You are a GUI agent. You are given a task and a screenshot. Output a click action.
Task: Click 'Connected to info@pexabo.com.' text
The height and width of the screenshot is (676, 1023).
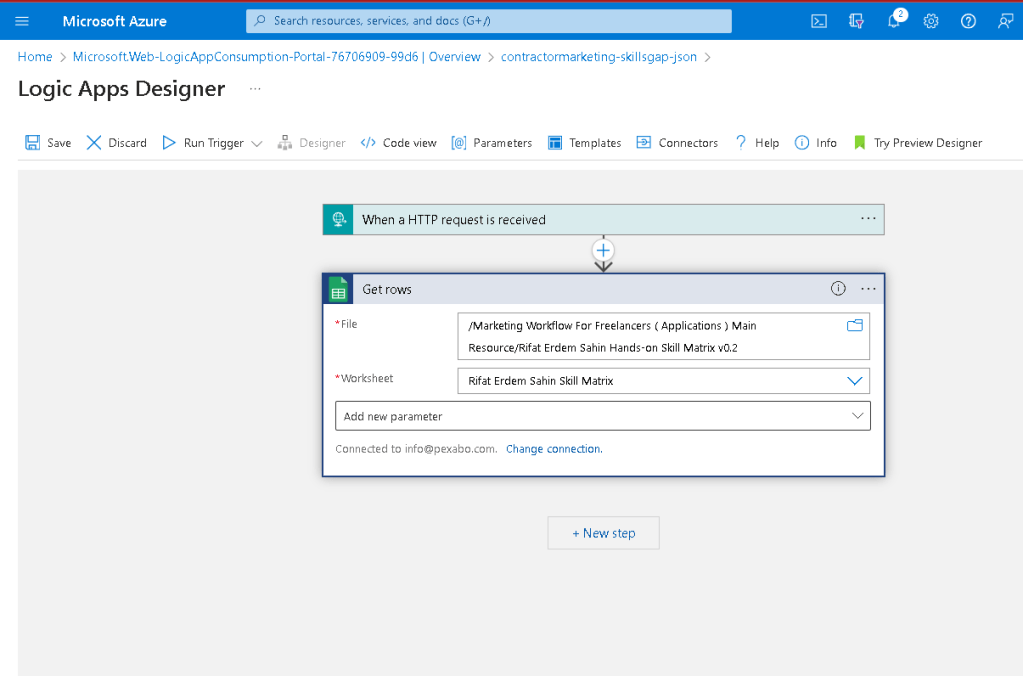[416, 449]
